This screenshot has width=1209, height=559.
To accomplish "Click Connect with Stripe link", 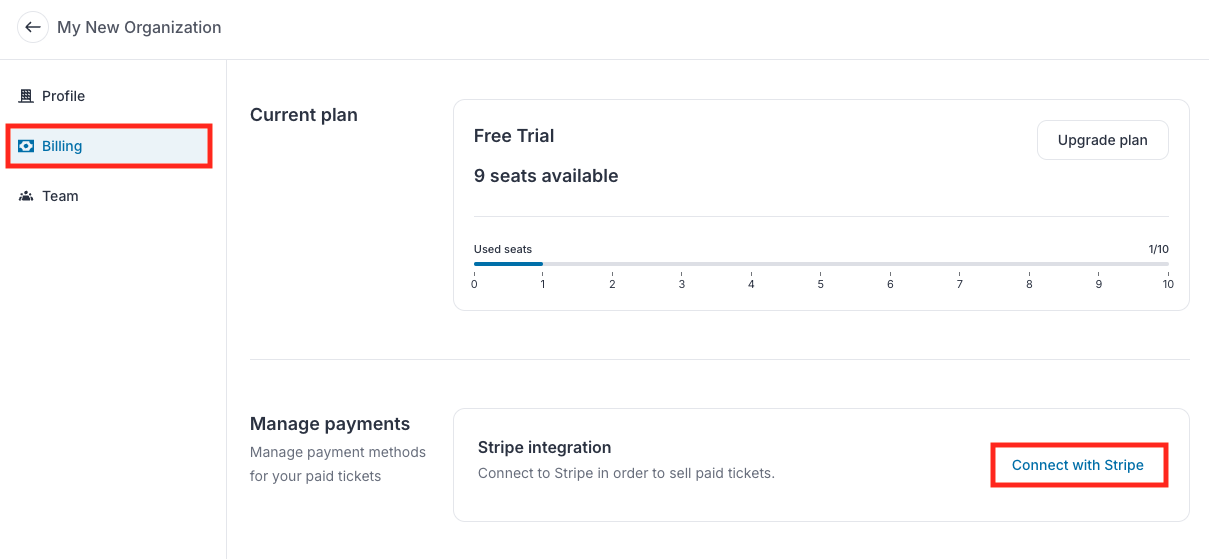I will 1078,465.
